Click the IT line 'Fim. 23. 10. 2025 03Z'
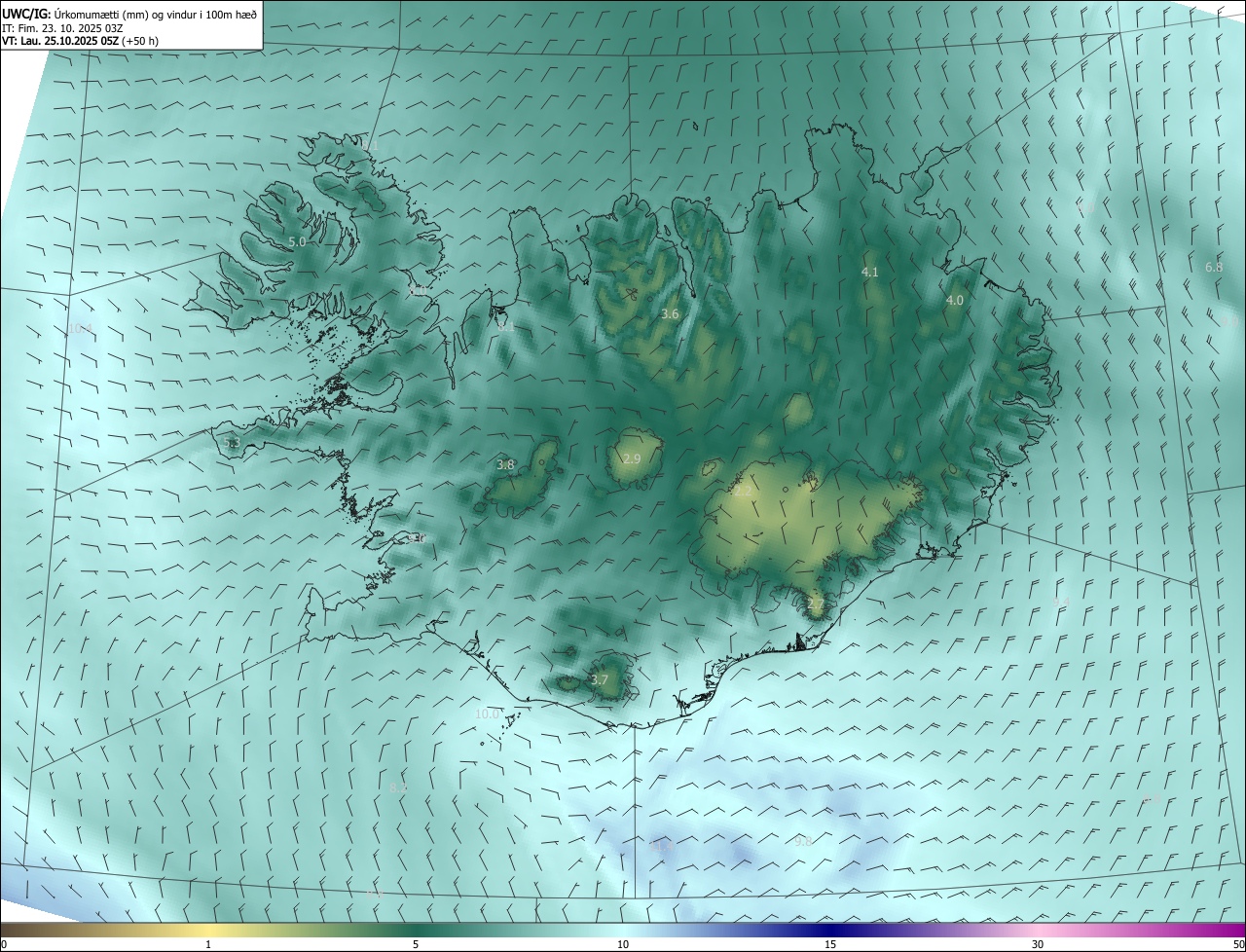 (70, 27)
